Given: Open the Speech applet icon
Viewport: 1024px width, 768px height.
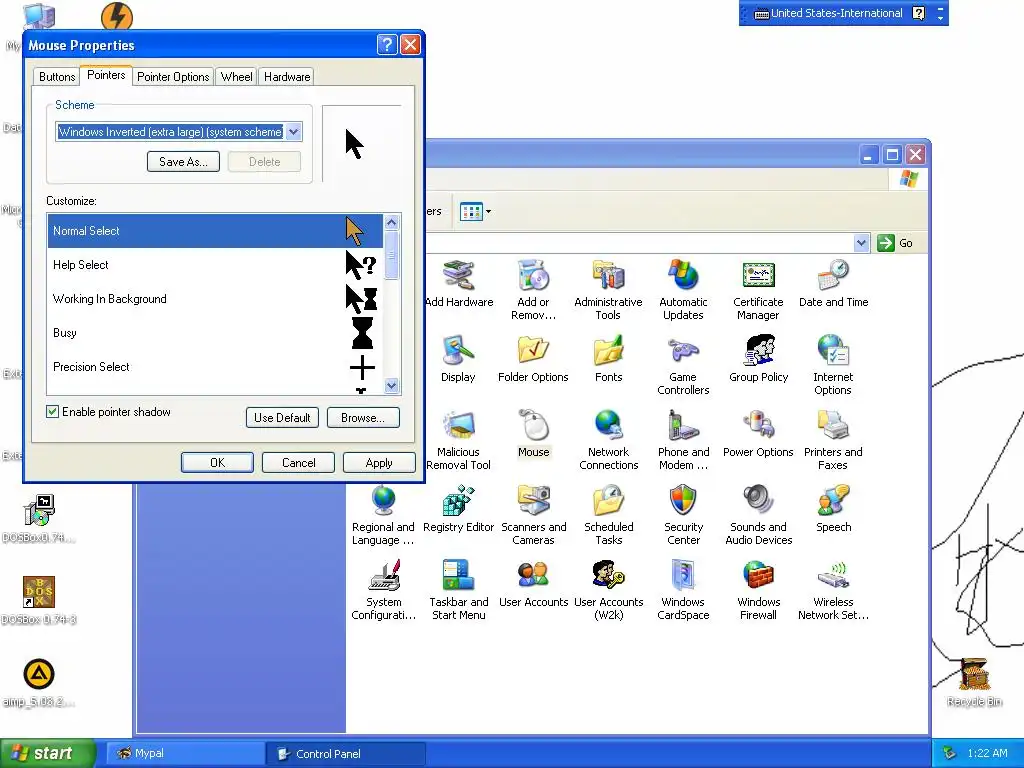Looking at the screenshot, I should 833,500.
